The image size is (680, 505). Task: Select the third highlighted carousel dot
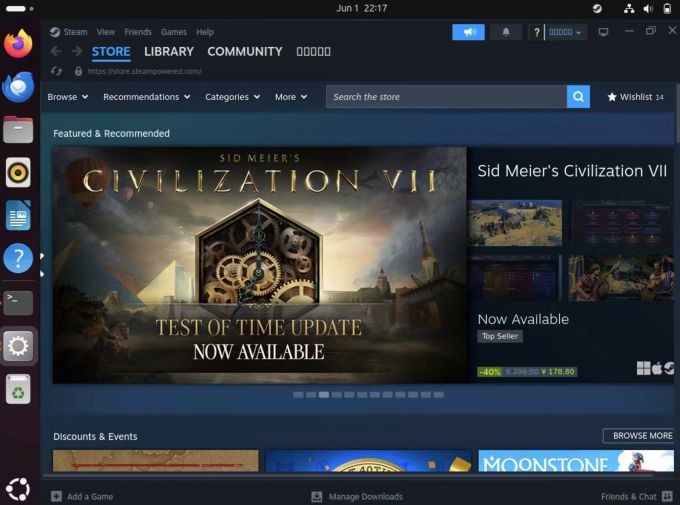pos(324,395)
